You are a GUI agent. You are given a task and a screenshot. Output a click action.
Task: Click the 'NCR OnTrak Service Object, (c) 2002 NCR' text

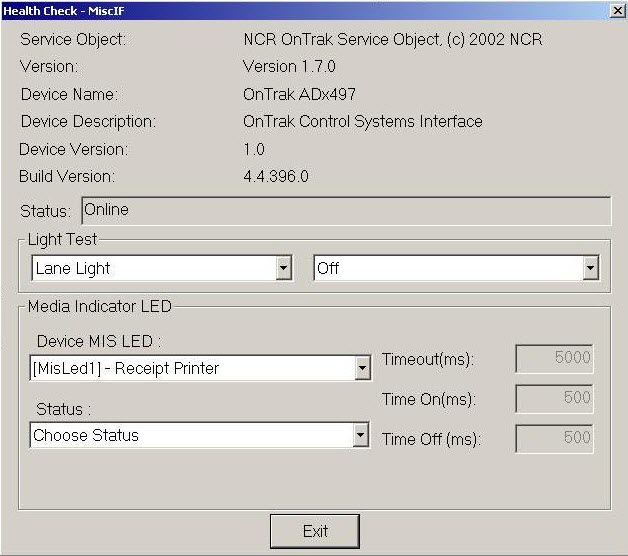393,40
